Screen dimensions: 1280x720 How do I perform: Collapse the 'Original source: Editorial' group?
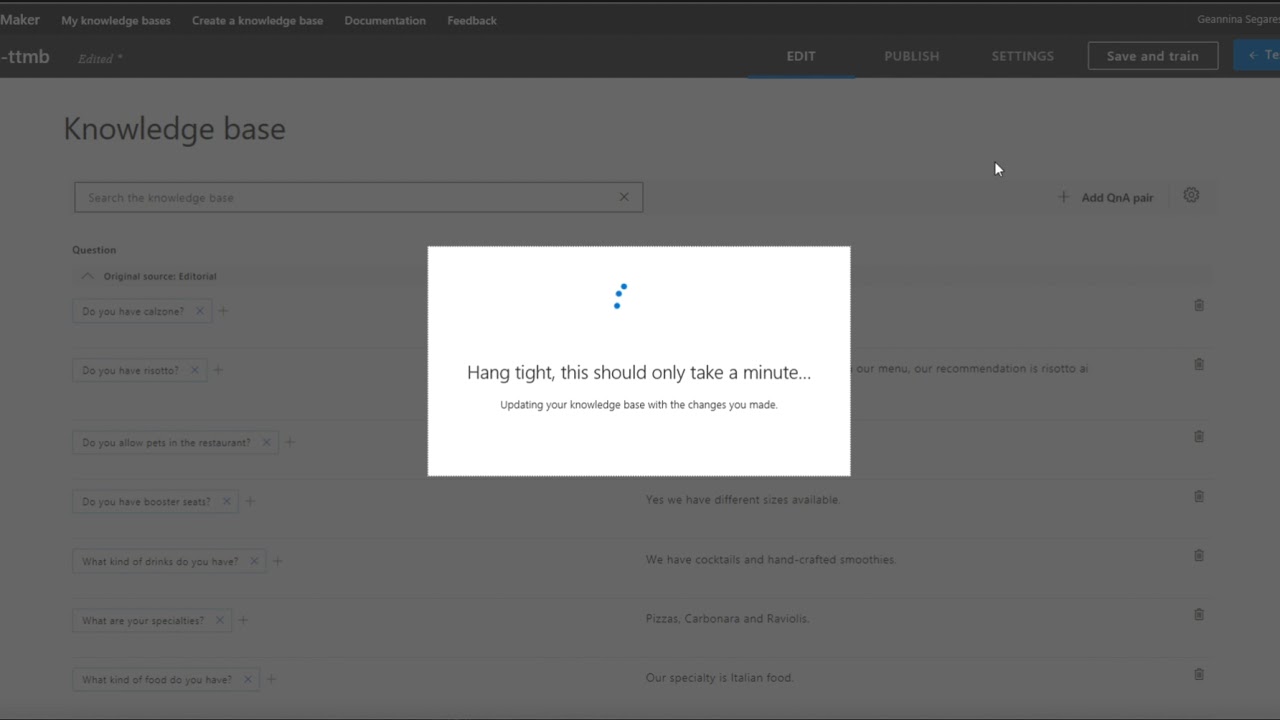[88, 276]
